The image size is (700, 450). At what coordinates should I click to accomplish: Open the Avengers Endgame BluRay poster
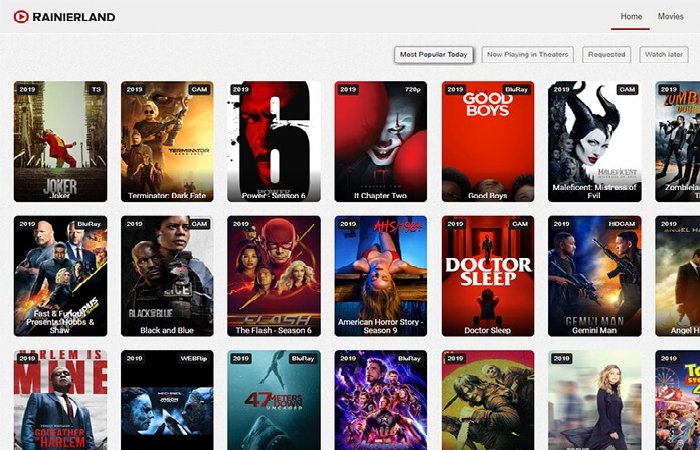click(x=380, y=400)
